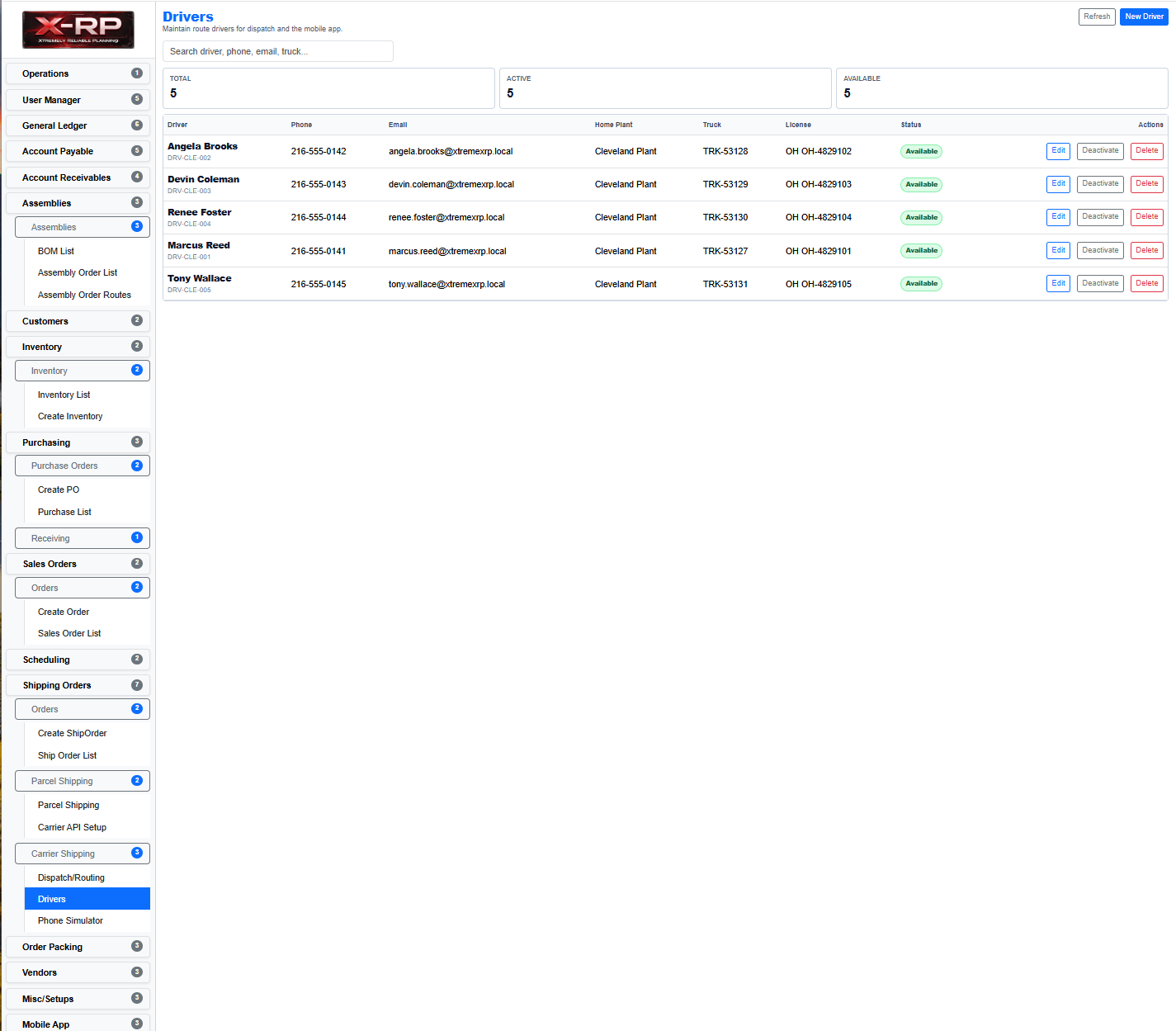
Task: Deactivate Marcus Reed
Action: coord(1100,250)
